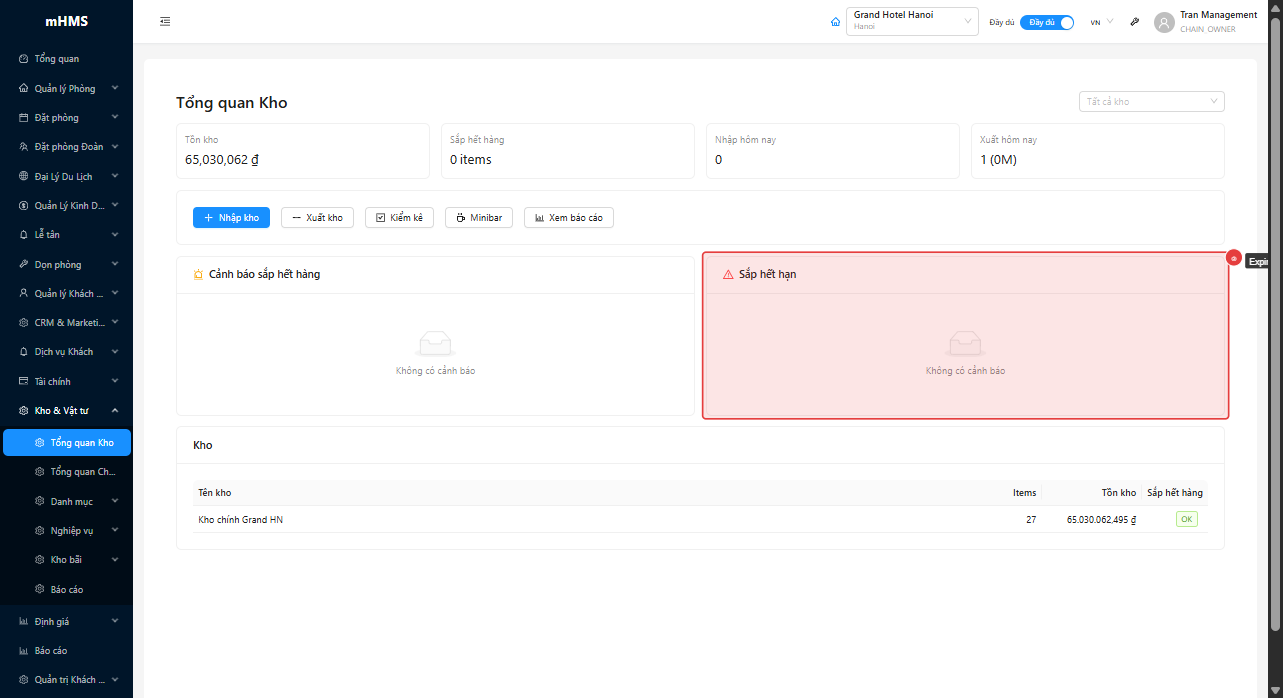Viewport: 1283px width, 698px height.
Task: Open the Minibar button icon
Action: coord(459,217)
